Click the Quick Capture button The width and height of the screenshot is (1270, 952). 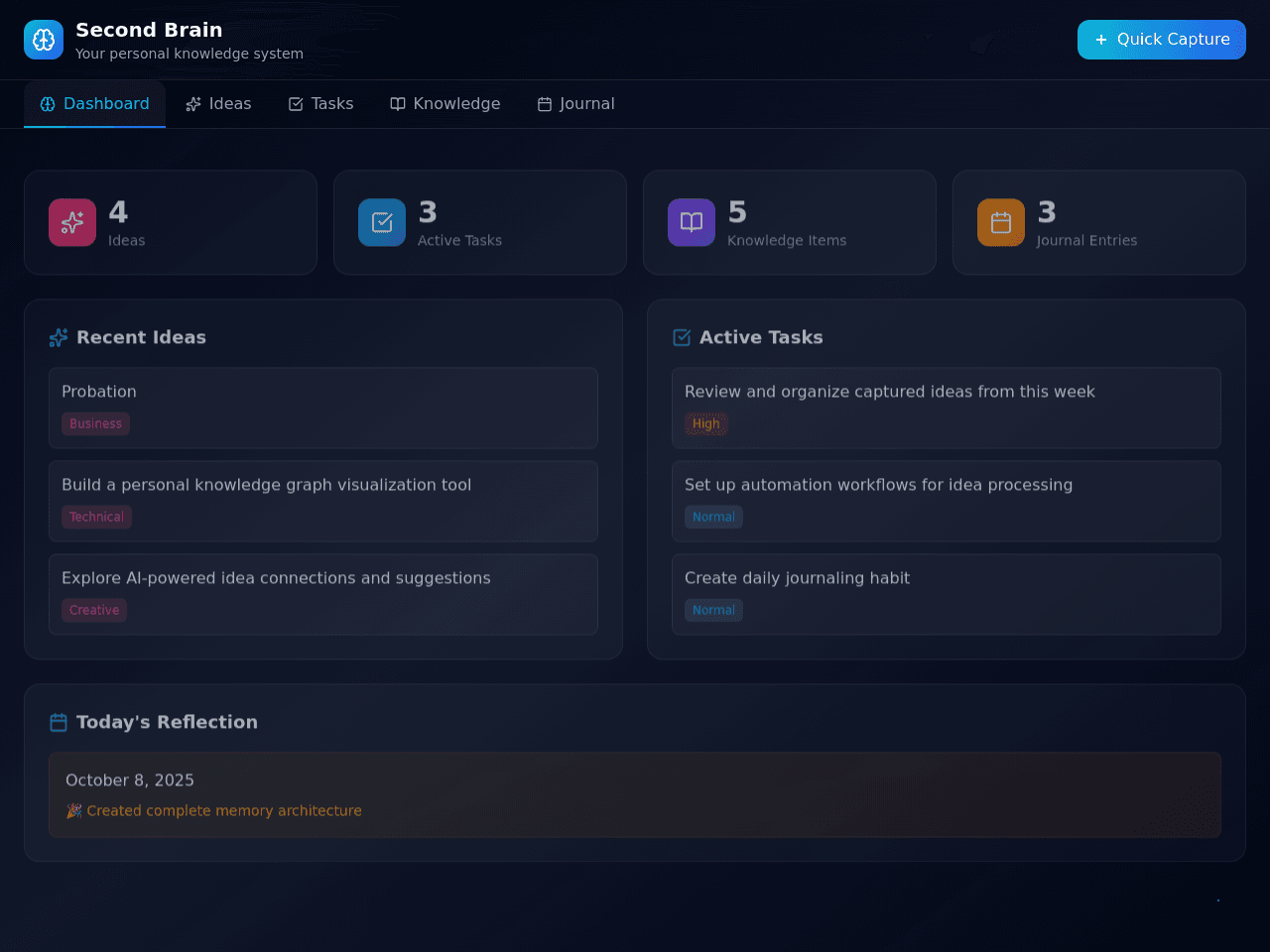pos(1162,40)
